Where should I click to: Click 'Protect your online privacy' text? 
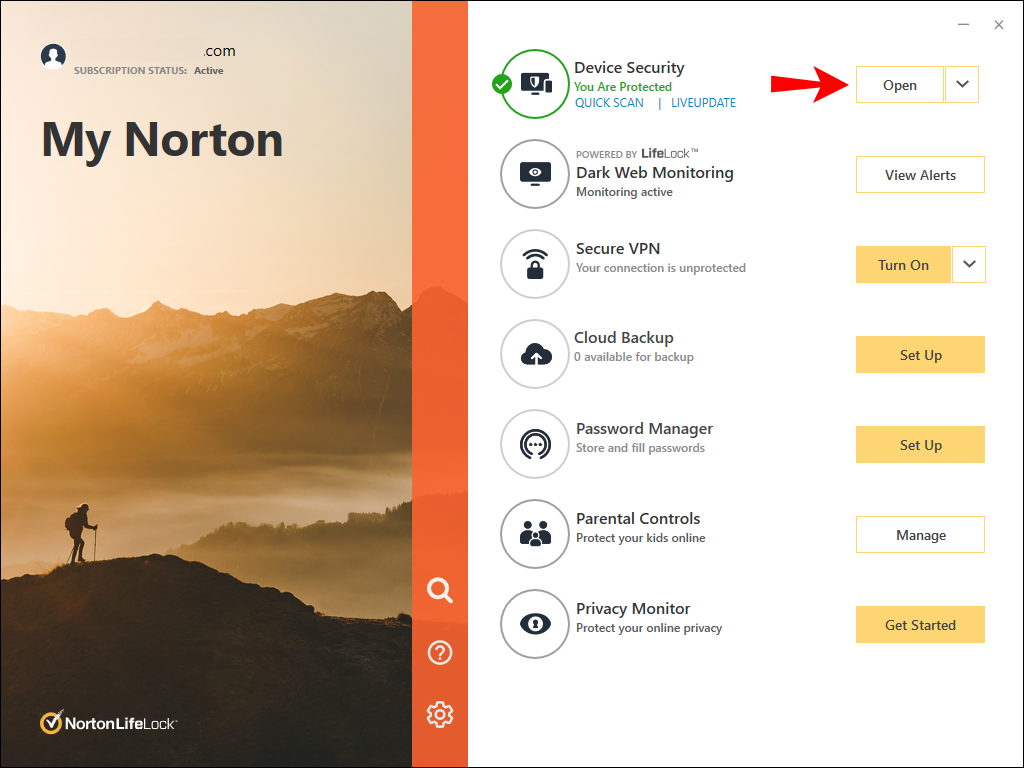[x=648, y=628]
